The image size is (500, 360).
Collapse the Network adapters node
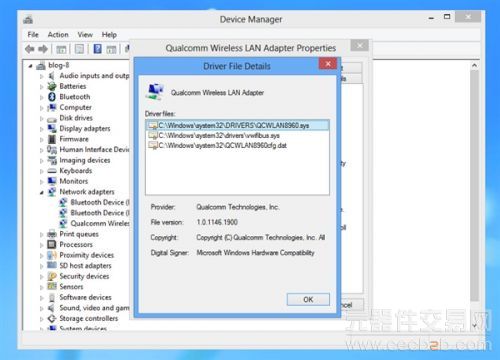(x=42, y=193)
